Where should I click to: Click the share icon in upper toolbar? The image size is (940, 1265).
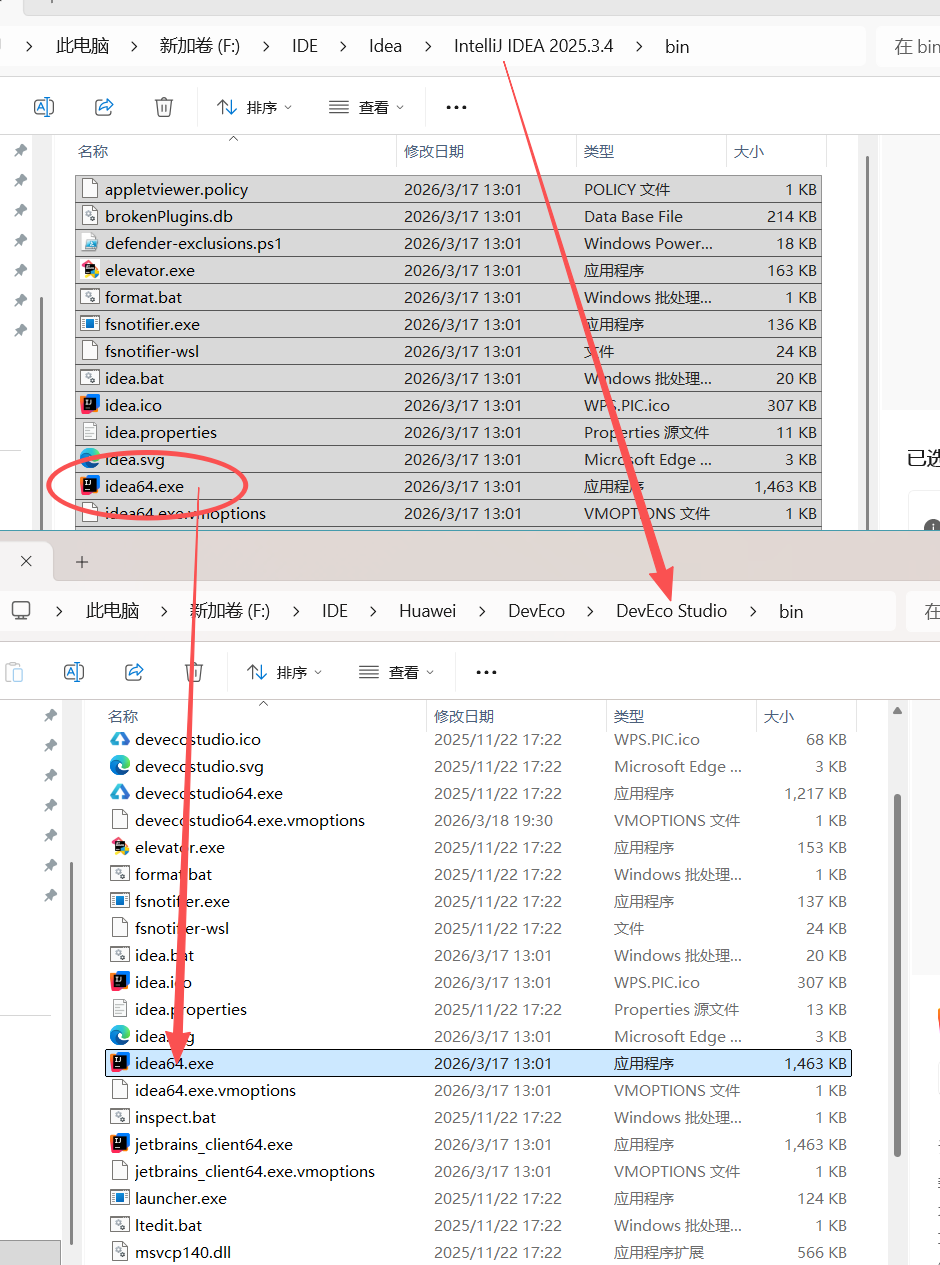pyautogui.click(x=104, y=107)
